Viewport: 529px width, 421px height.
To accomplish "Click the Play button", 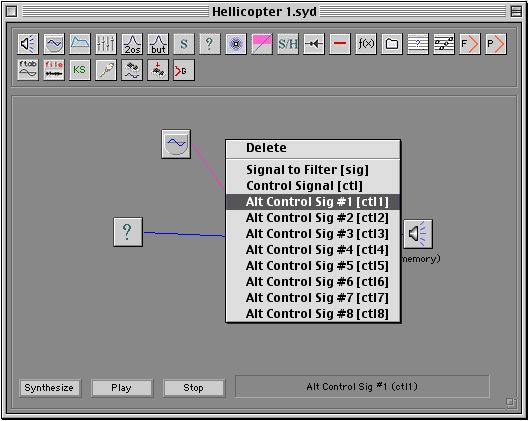I will pos(121,388).
